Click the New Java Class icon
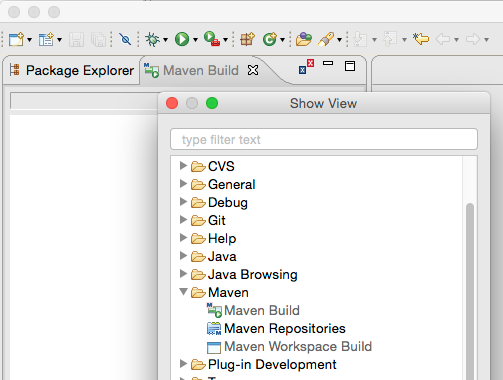This screenshot has width=503, height=380. point(270,39)
